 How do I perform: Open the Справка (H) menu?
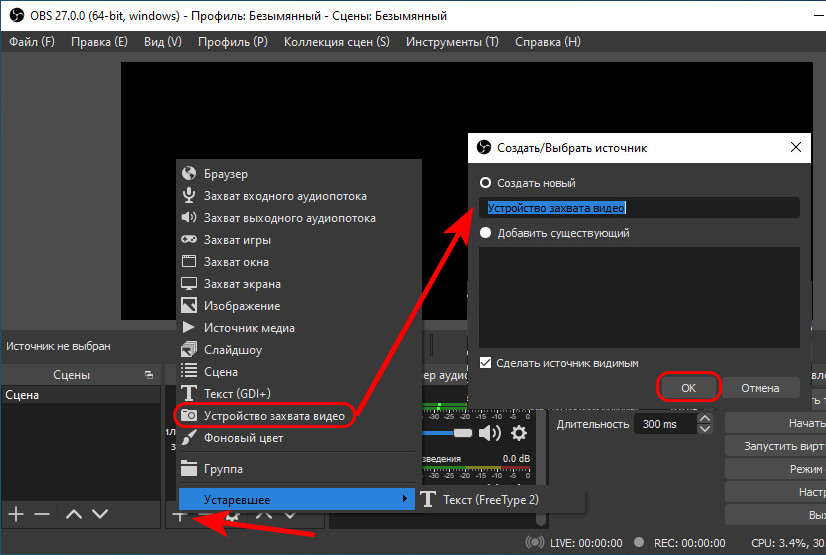point(547,42)
